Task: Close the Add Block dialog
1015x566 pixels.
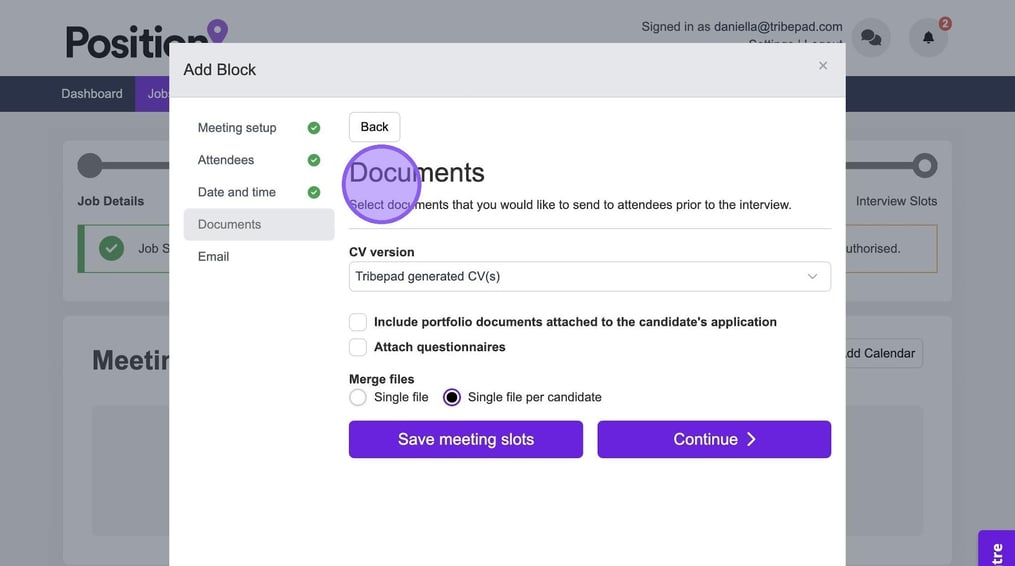Action: 823,66
